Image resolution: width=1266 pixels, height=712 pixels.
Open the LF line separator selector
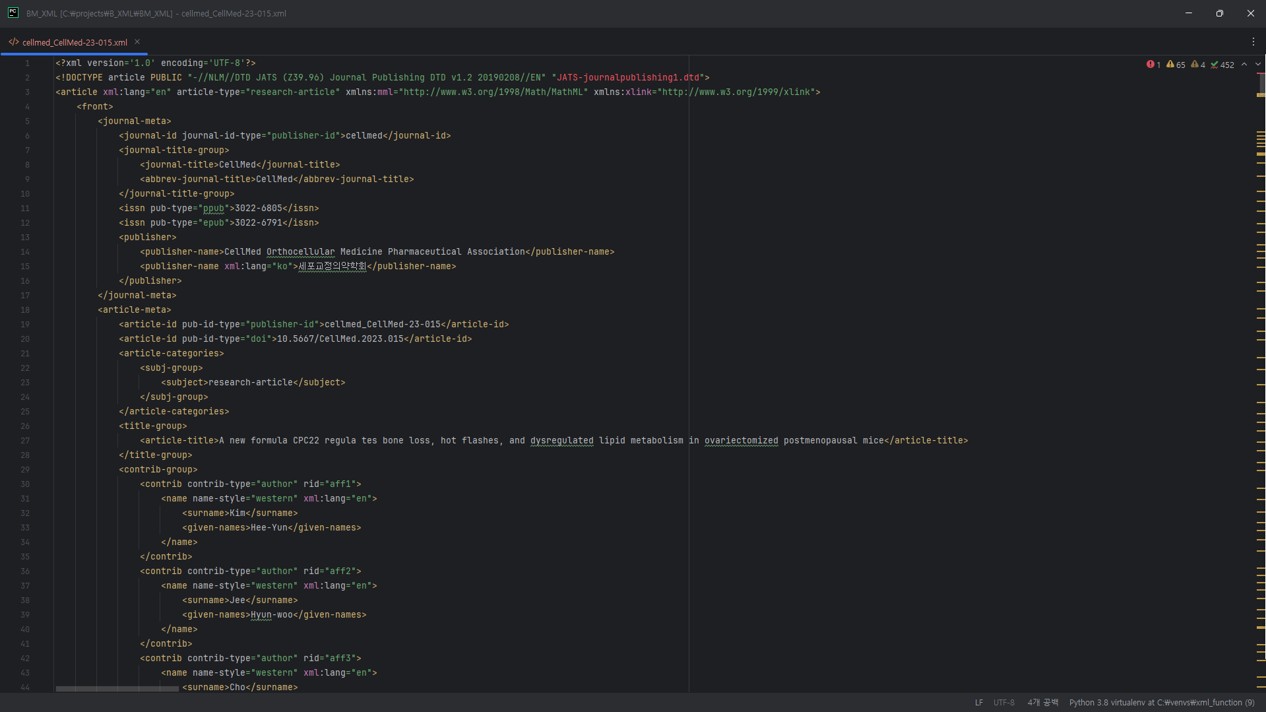point(978,702)
